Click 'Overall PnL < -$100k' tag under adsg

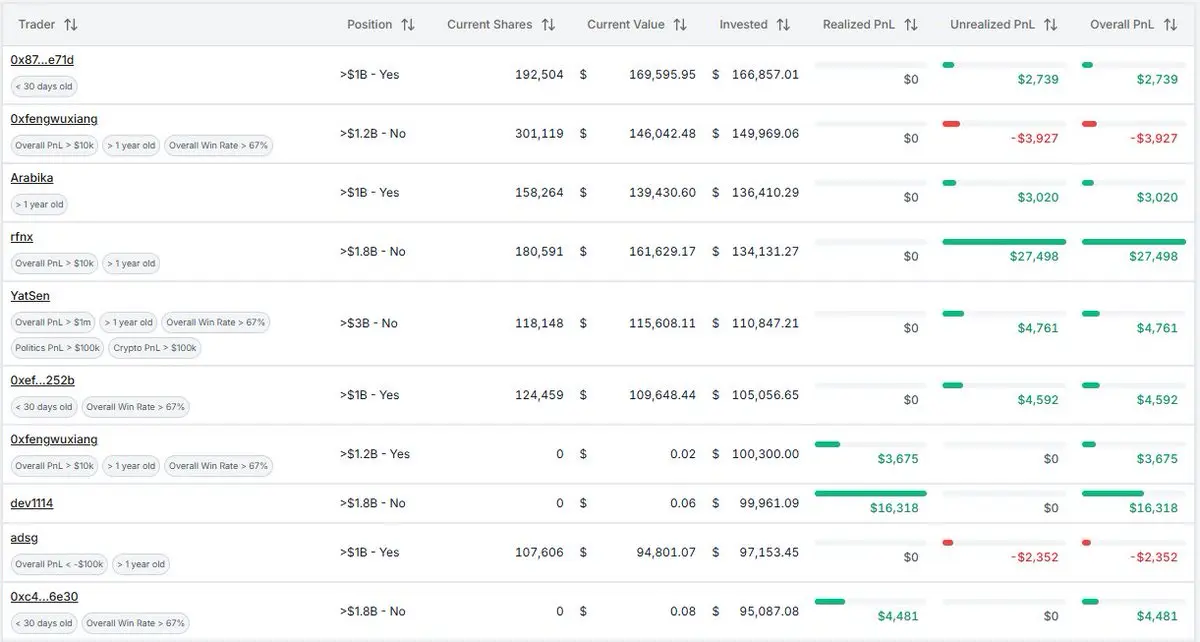click(x=59, y=564)
